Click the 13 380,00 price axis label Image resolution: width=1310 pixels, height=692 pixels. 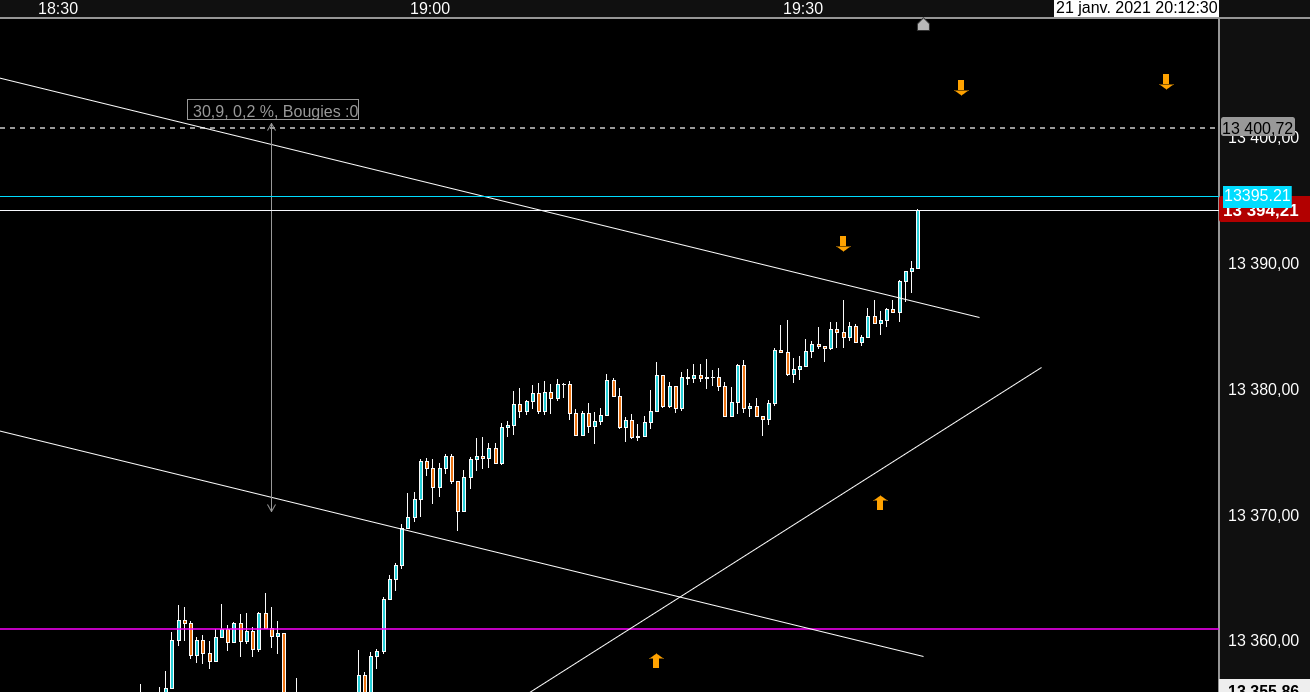(x=1263, y=390)
